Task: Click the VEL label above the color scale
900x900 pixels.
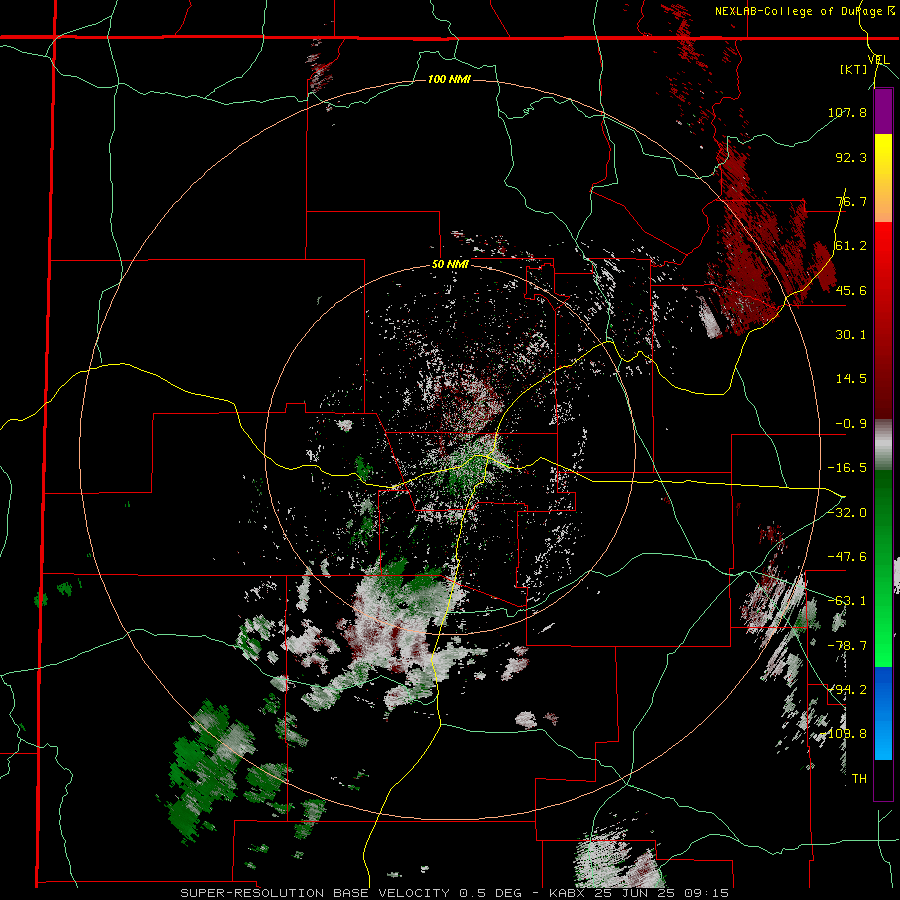Action: (879, 60)
